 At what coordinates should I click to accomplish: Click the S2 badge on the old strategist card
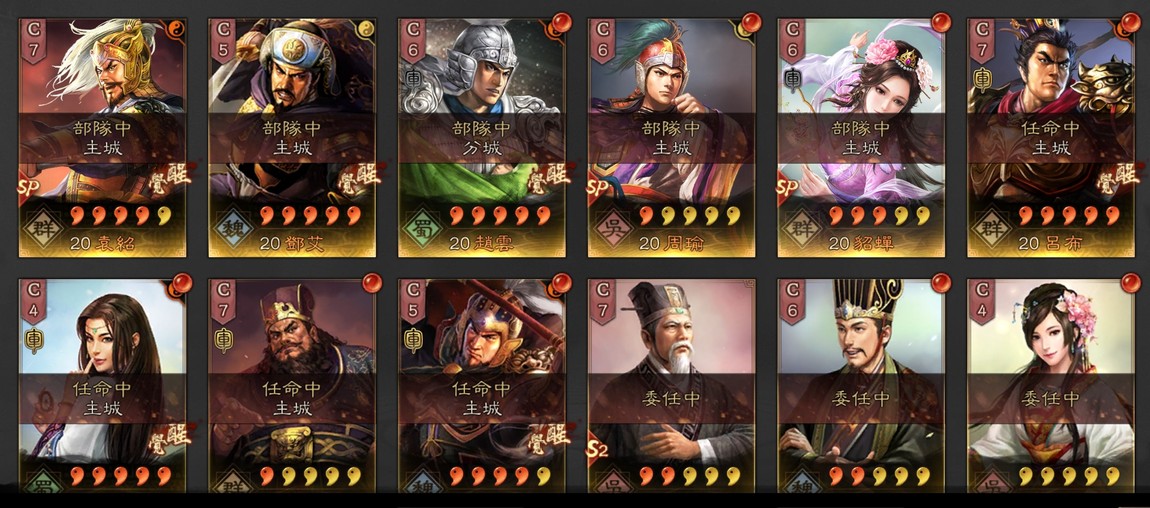coord(597,448)
